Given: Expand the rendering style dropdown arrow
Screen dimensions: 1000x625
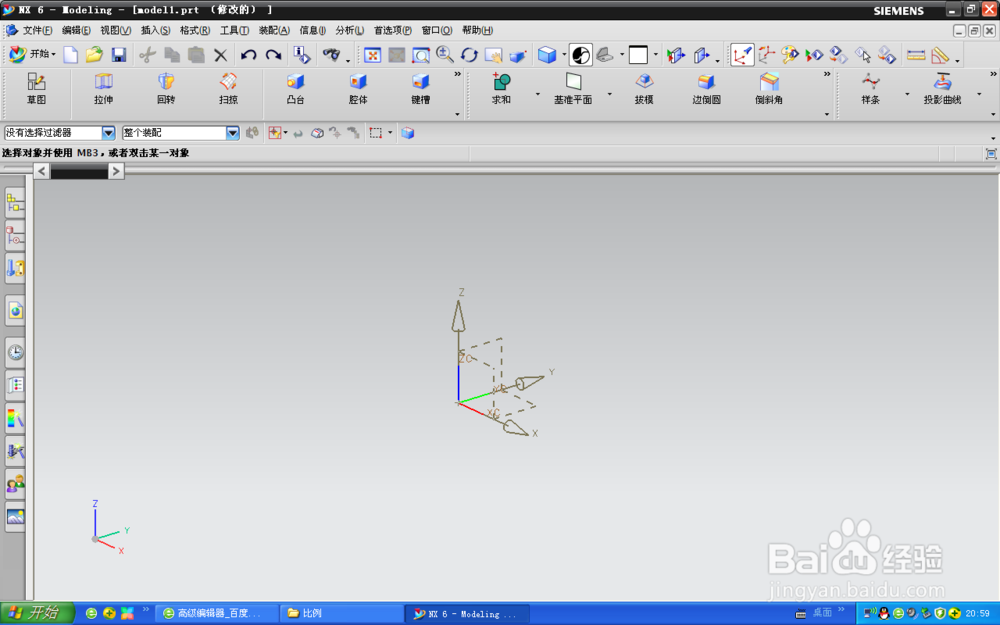Looking at the screenshot, I should pyautogui.click(x=564, y=55).
